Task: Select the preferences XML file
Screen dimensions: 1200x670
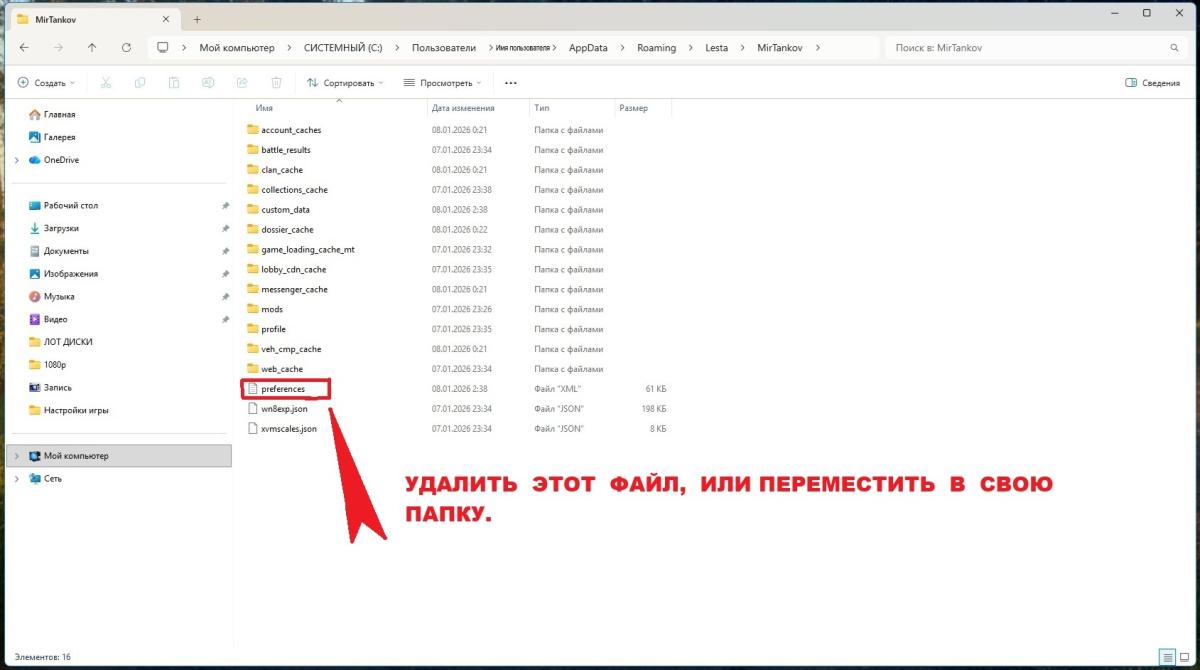Action: click(x=283, y=388)
